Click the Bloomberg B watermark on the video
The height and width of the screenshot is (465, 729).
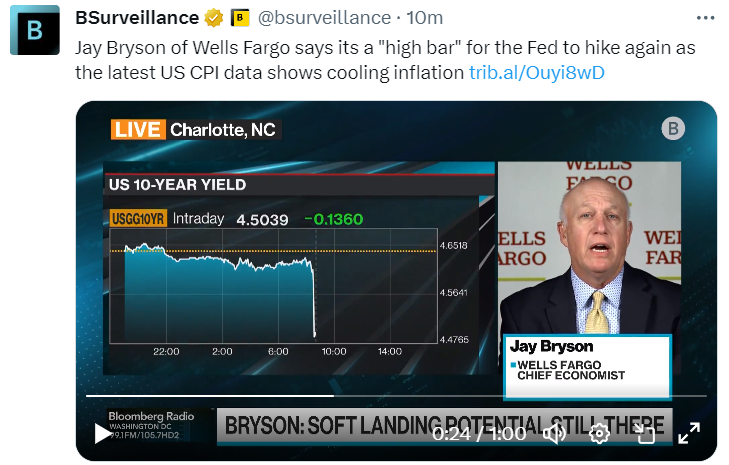[x=673, y=128]
